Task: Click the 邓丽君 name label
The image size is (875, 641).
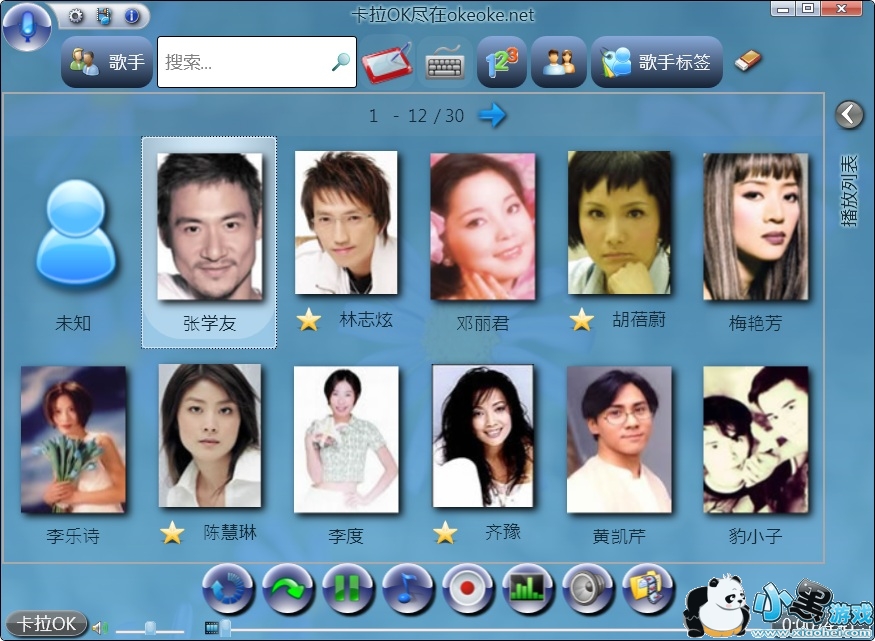Action: pos(483,323)
